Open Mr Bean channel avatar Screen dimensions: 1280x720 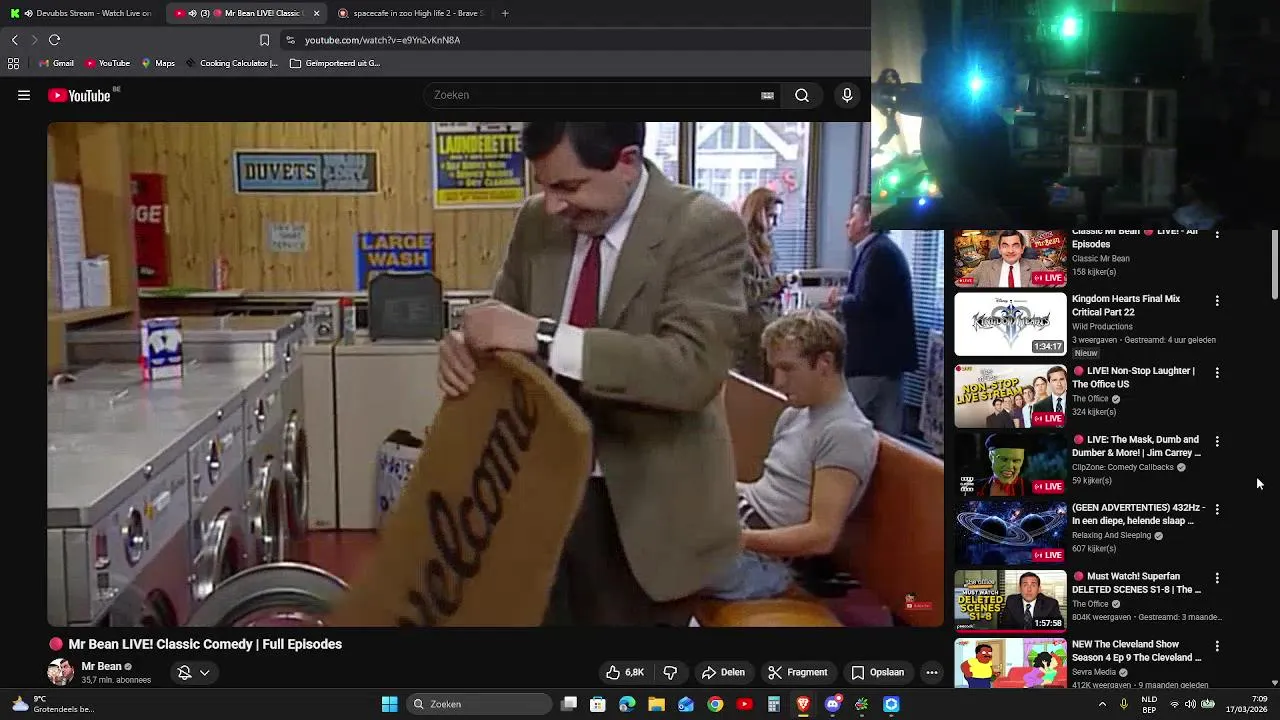(x=61, y=672)
